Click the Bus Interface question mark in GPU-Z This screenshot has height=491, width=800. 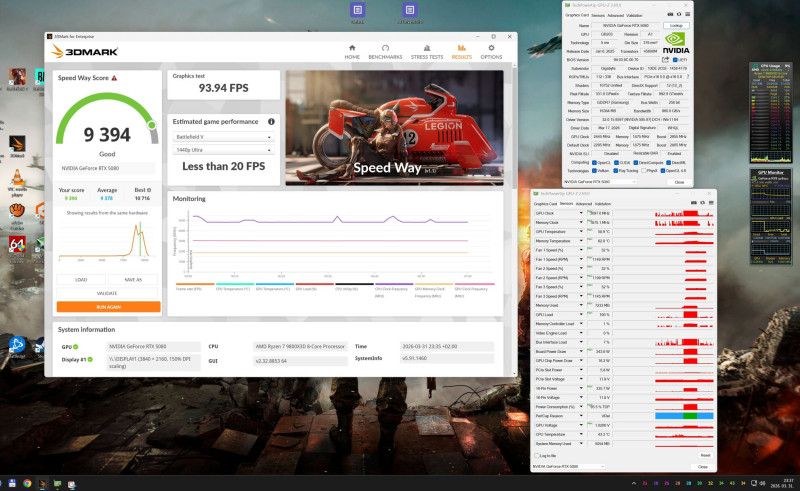pos(687,77)
